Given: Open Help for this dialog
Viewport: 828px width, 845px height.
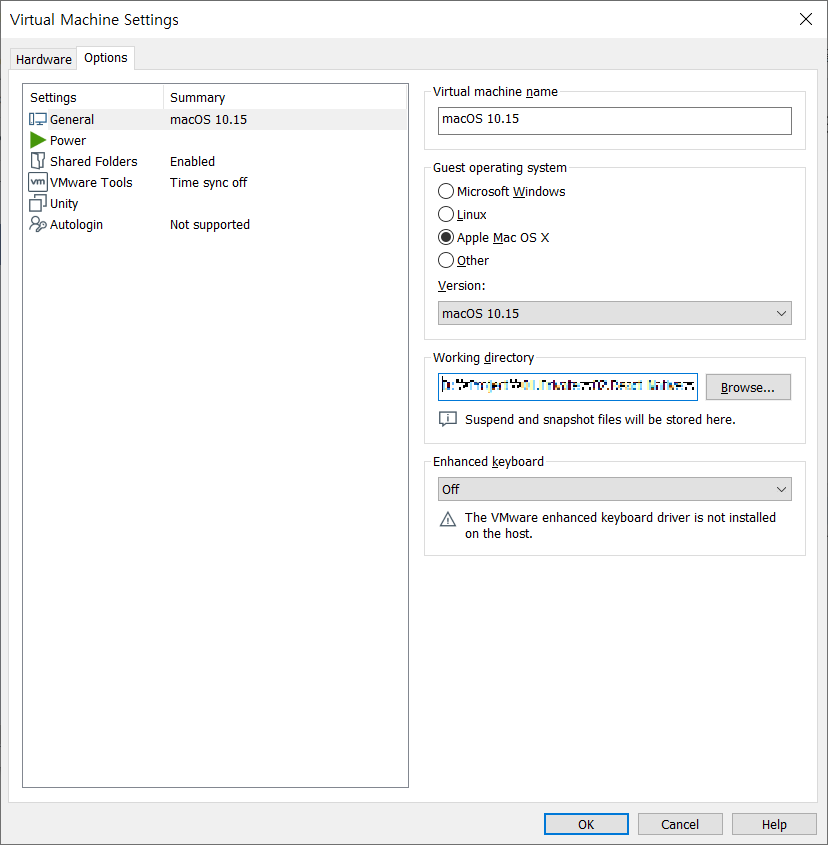Looking at the screenshot, I should tap(774, 824).
